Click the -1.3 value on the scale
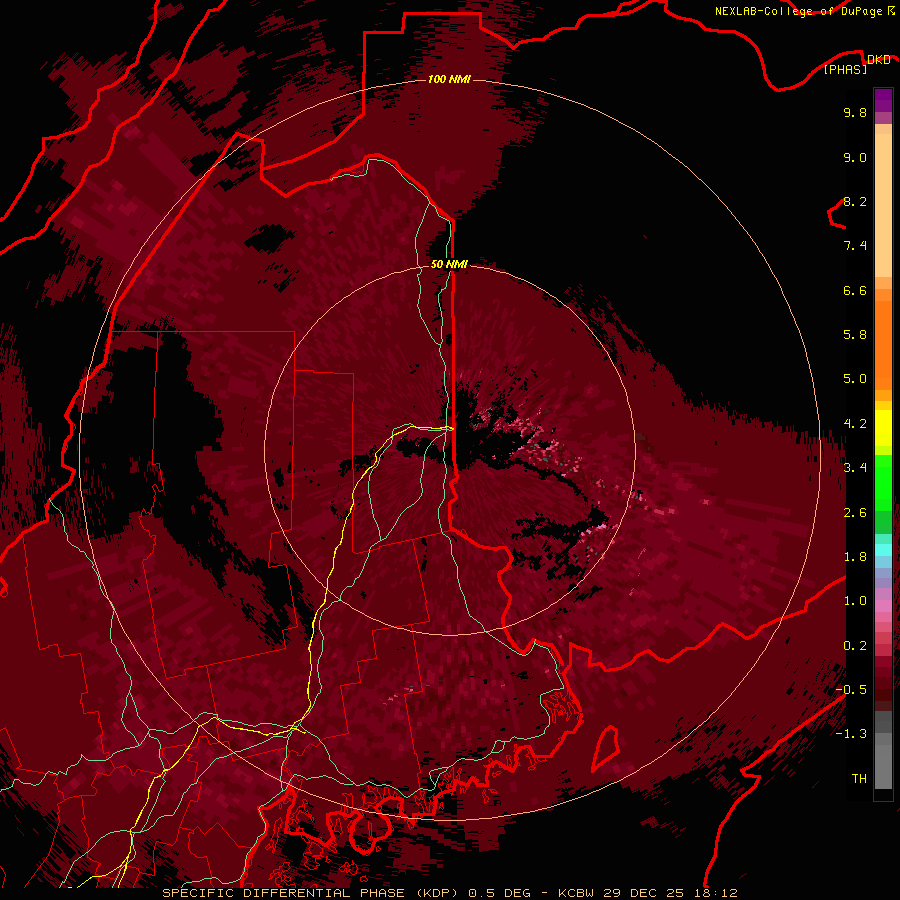 [851, 734]
